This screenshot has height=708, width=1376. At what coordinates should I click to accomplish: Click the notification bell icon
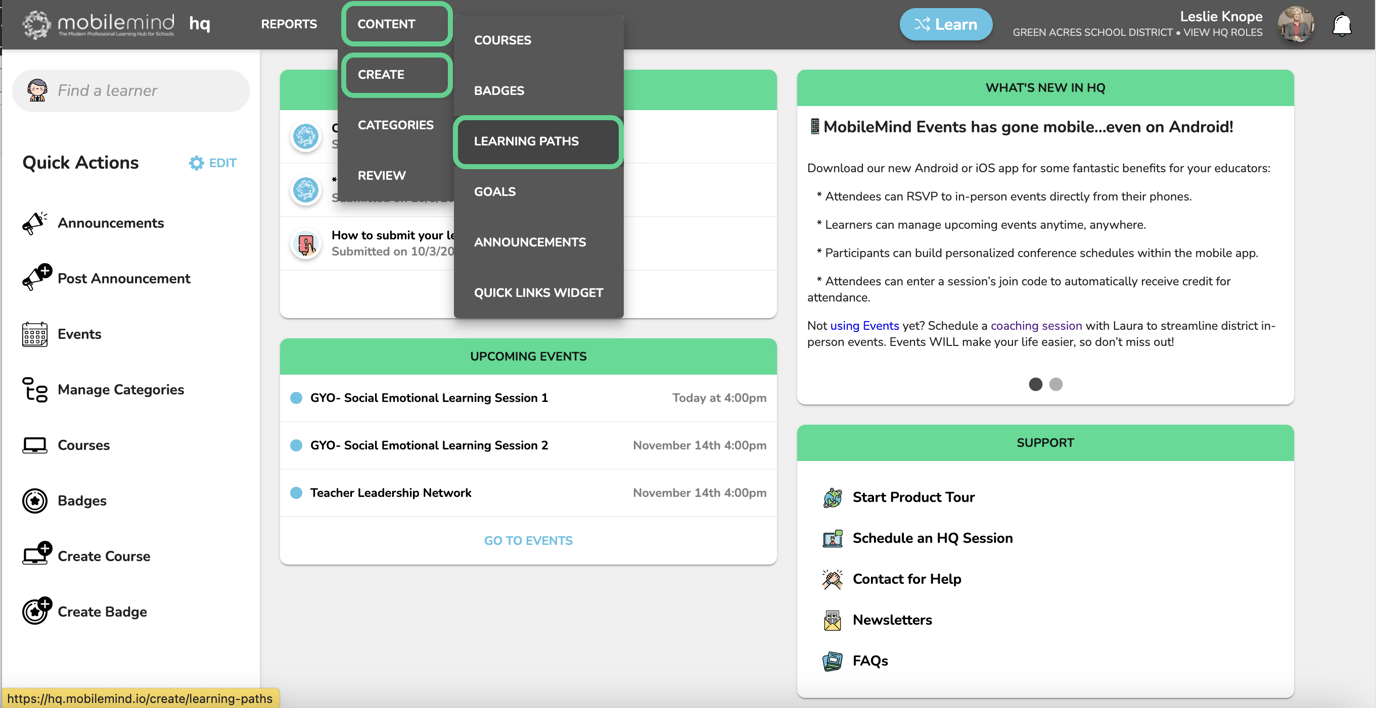coord(1342,25)
